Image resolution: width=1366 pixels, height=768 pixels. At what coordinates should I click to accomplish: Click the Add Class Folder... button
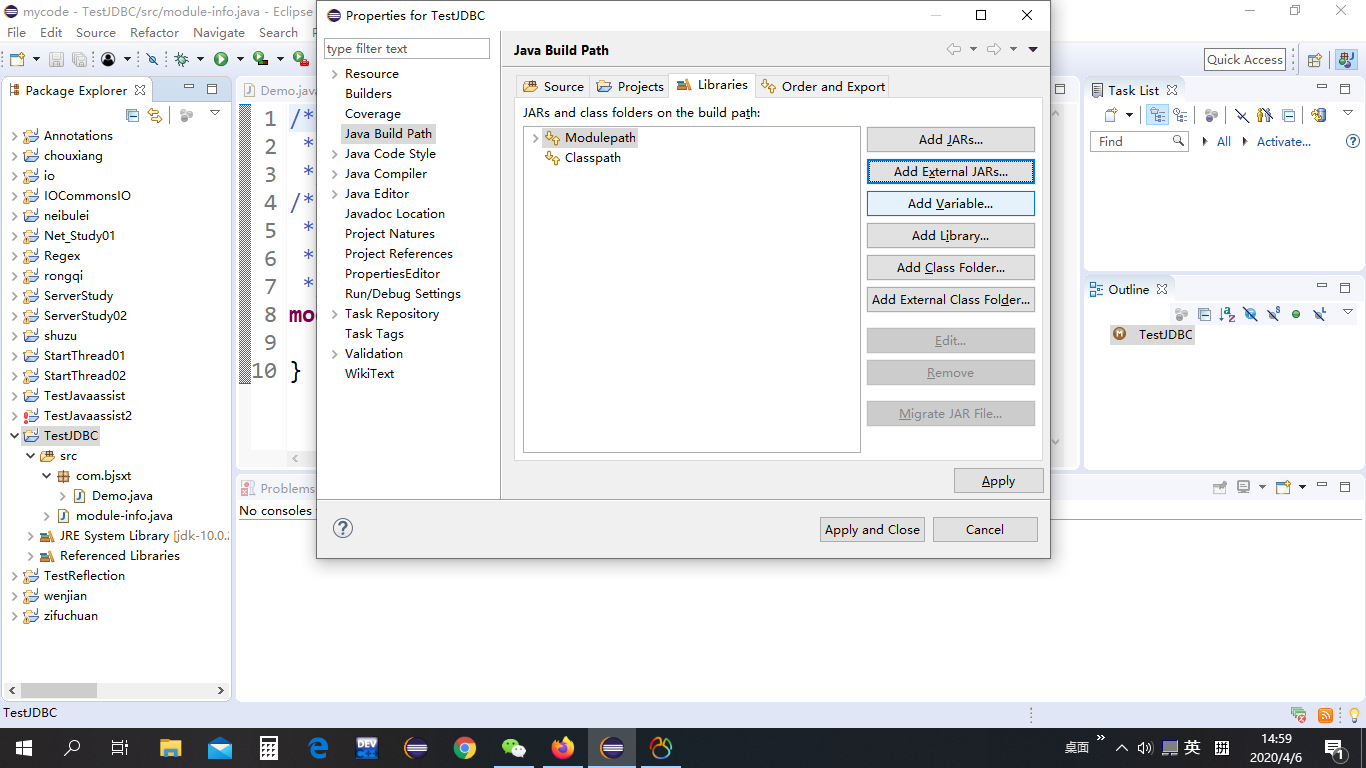pyautogui.click(x=950, y=267)
